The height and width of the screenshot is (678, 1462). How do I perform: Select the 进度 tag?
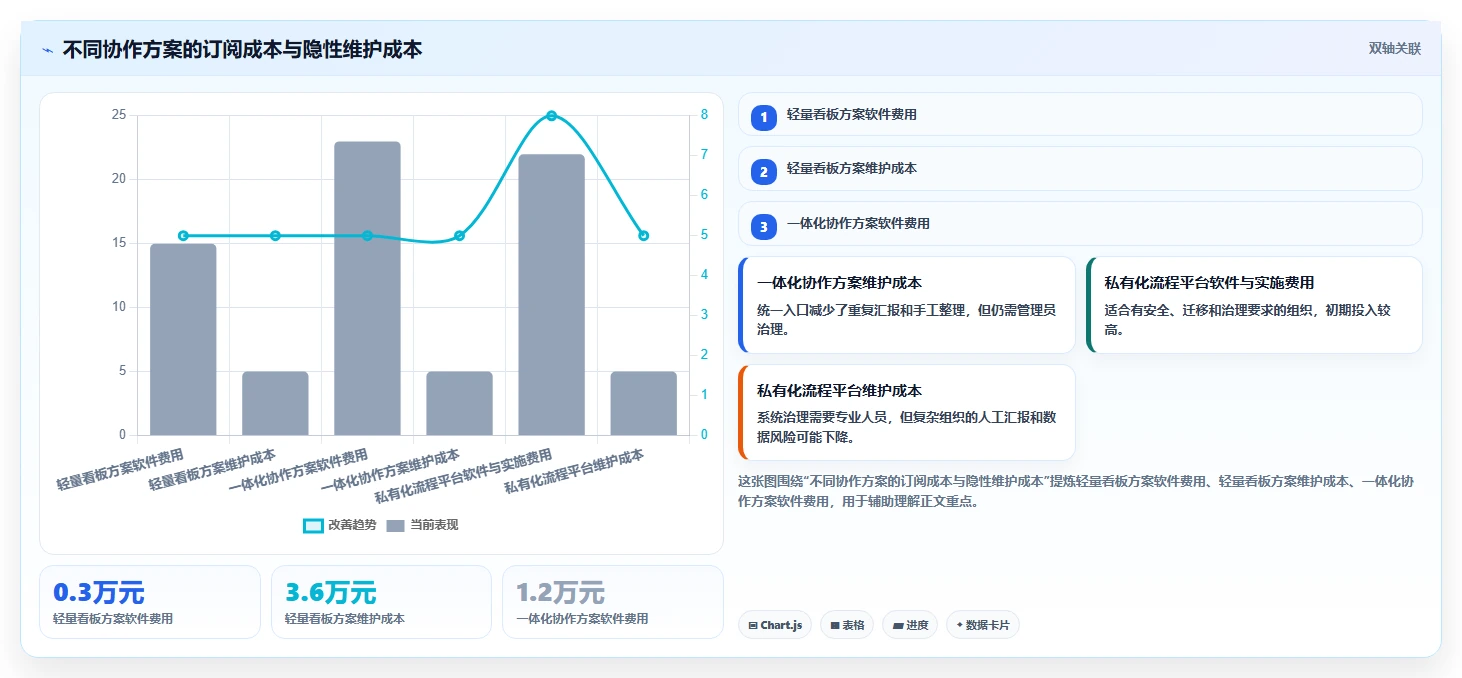910,625
